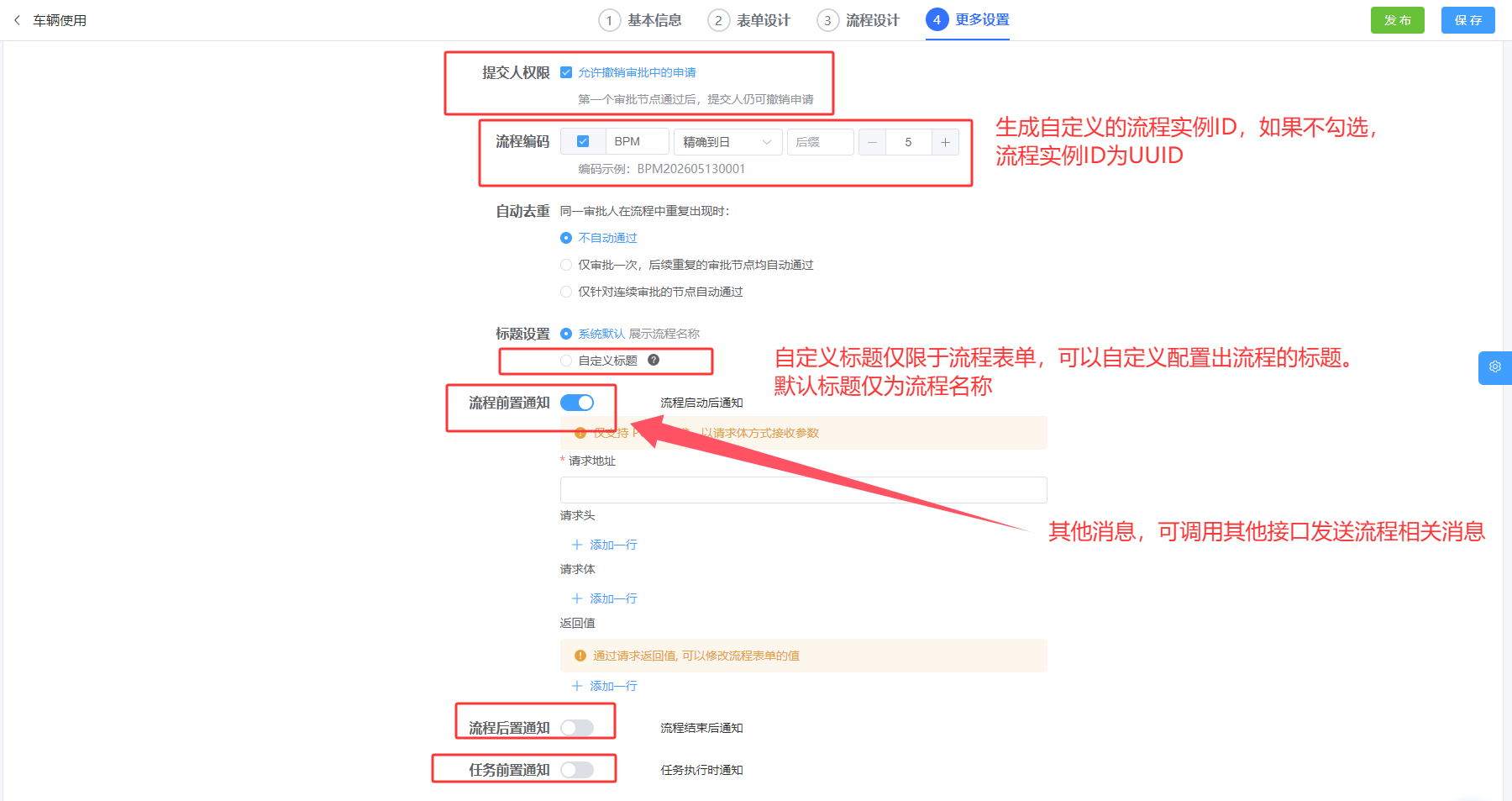Click the plus 添加一行 under 请求头
Screen dimensions: 1512x801
point(604,545)
